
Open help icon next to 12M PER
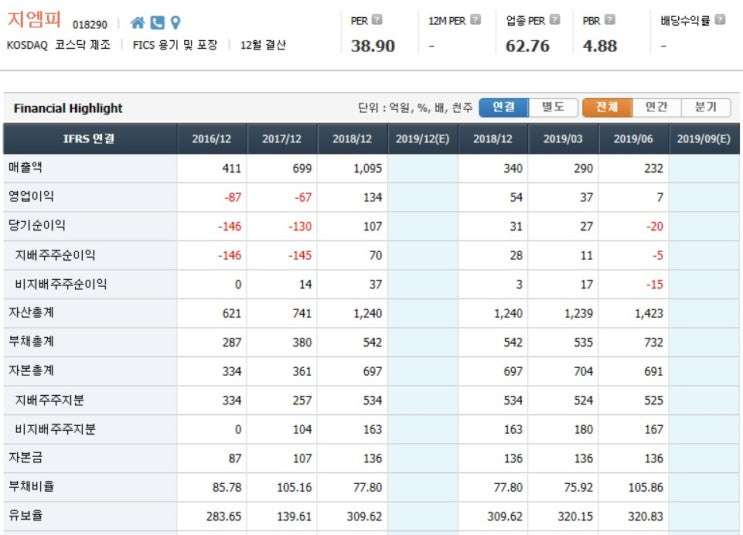(x=475, y=20)
